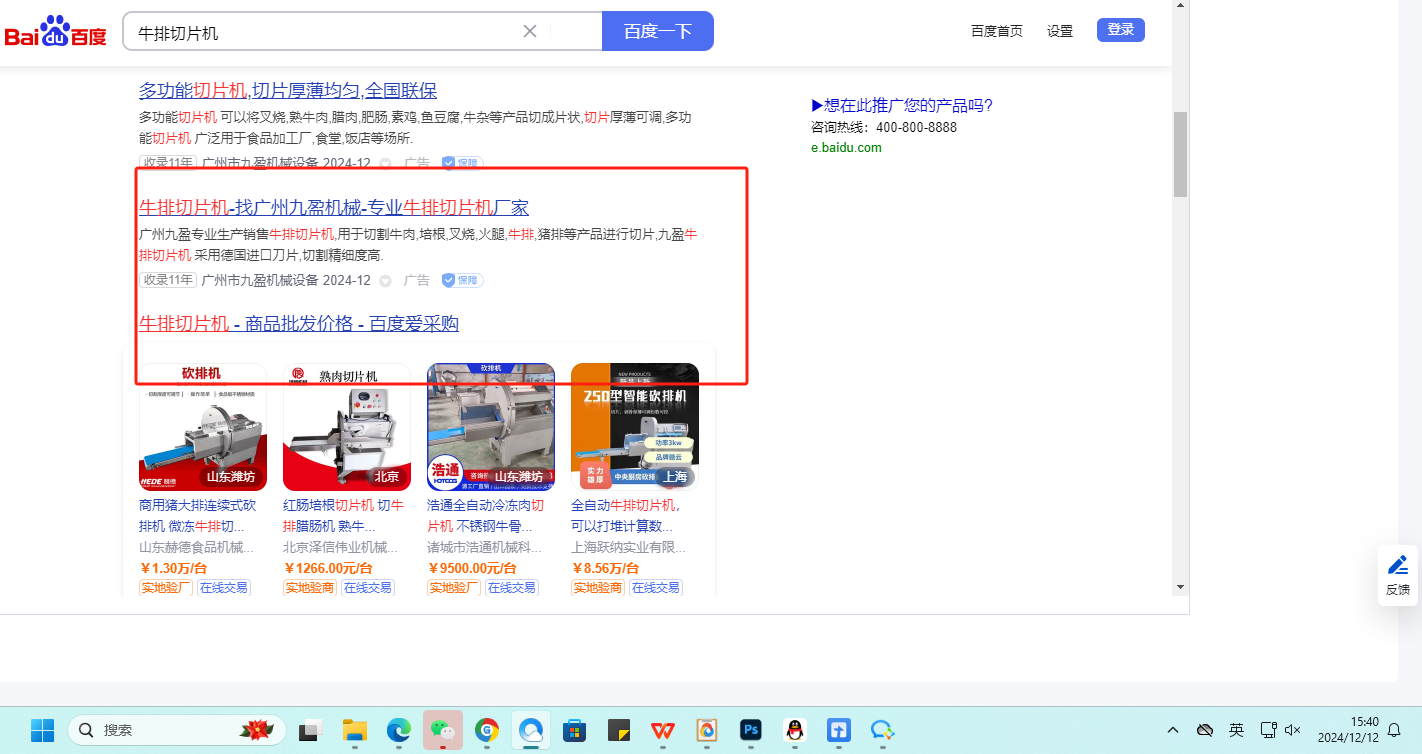Go to 百度首页 in top navigation
The image size is (1422, 754).
point(996,31)
